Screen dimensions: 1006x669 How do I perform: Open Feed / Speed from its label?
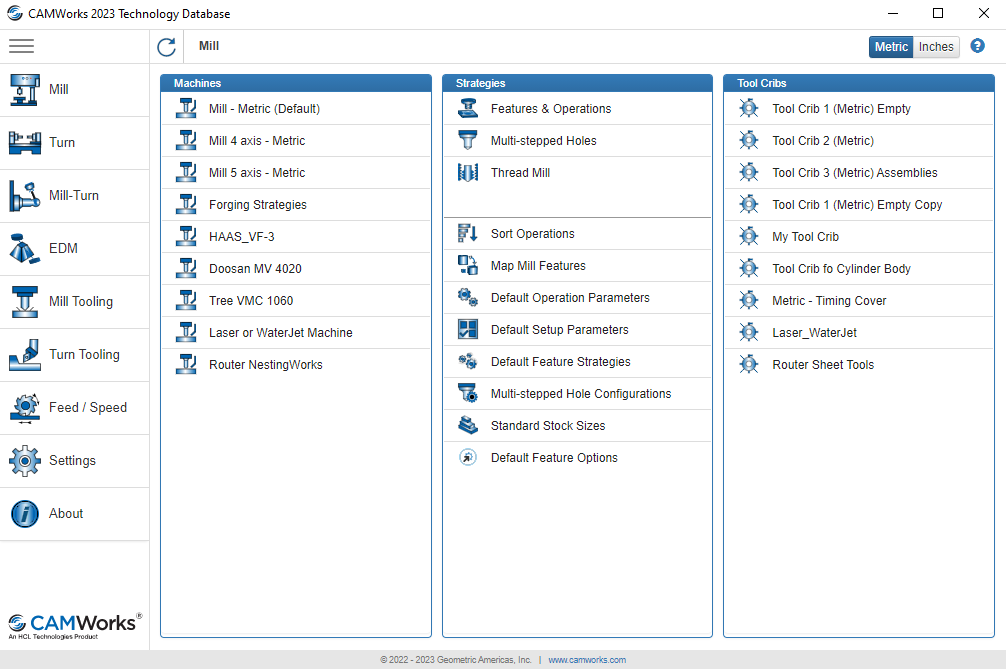point(88,407)
